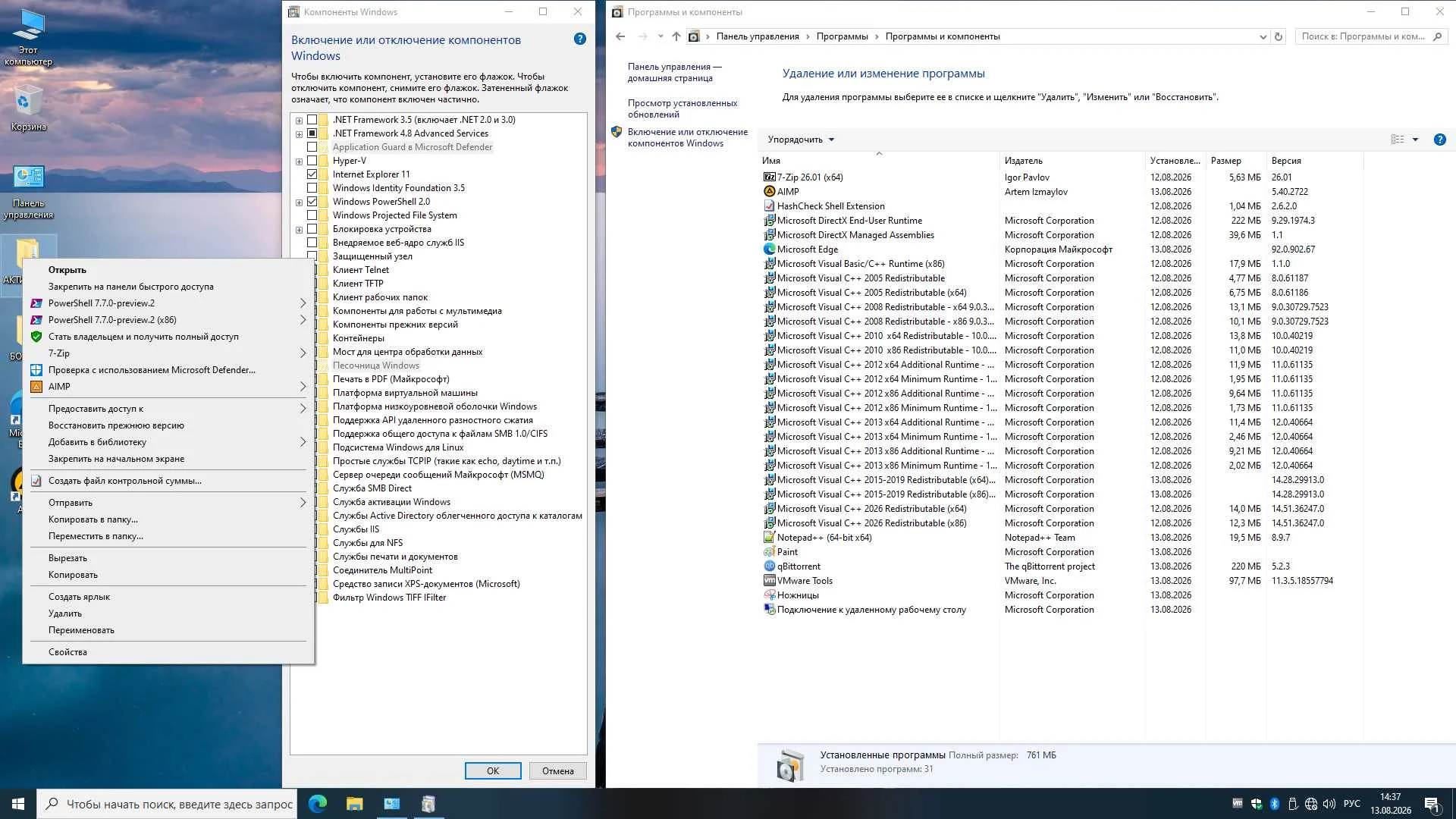Click help icon in Программы и компоненты window
This screenshot has height=819, width=1456.
[1440, 140]
